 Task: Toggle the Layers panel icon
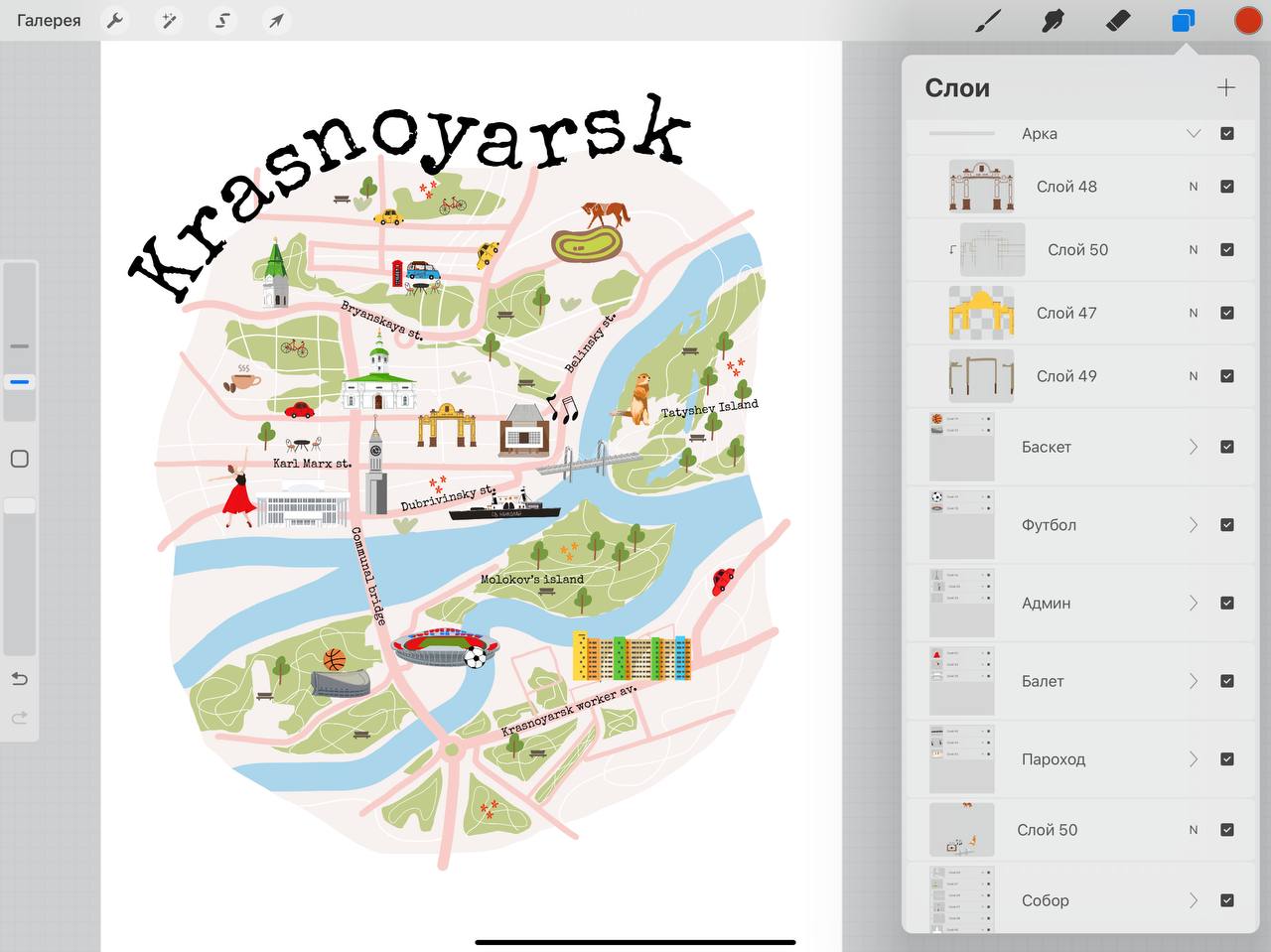click(x=1183, y=20)
